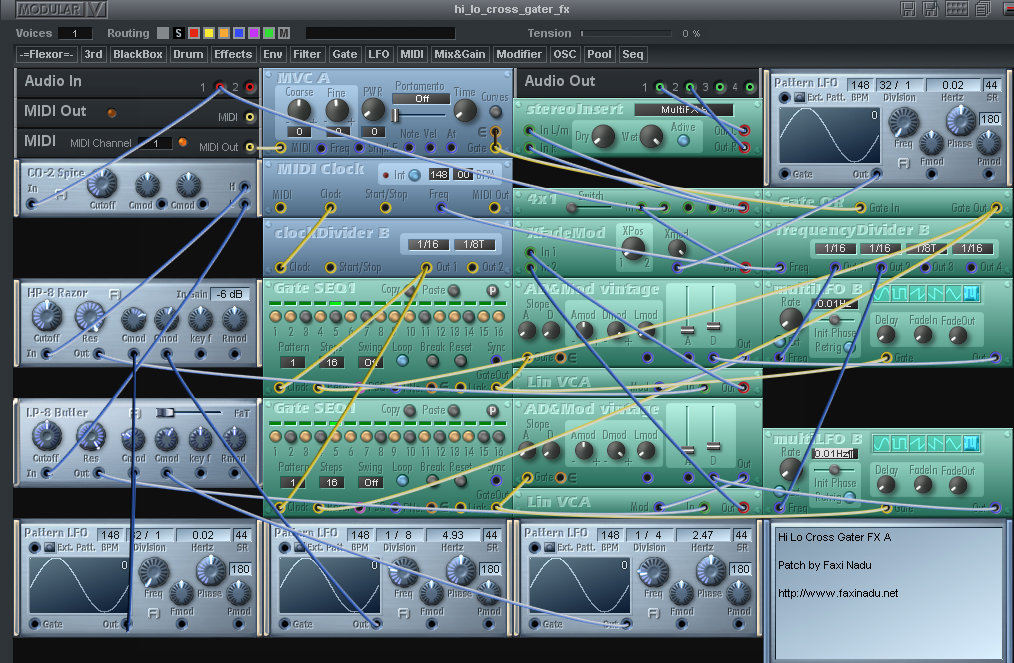Open the Filter module menu
The image size is (1014, 663).
click(x=307, y=54)
